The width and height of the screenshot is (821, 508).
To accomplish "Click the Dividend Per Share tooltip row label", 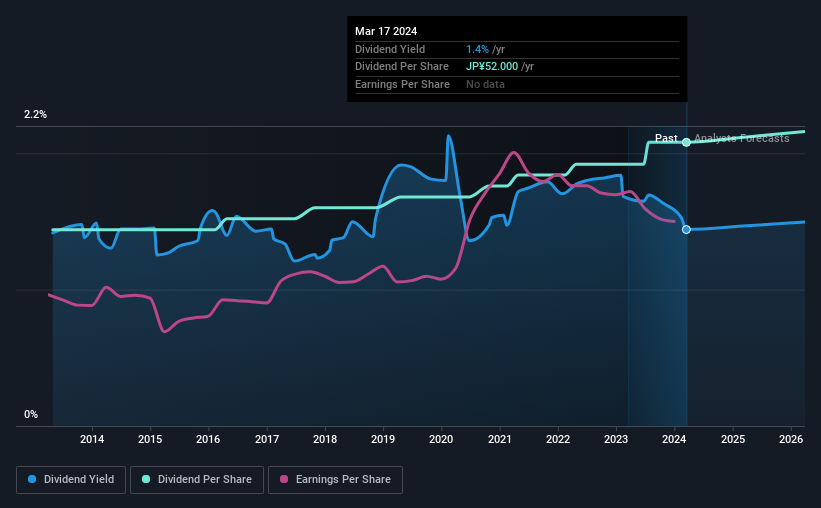I will [x=402, y=67].
